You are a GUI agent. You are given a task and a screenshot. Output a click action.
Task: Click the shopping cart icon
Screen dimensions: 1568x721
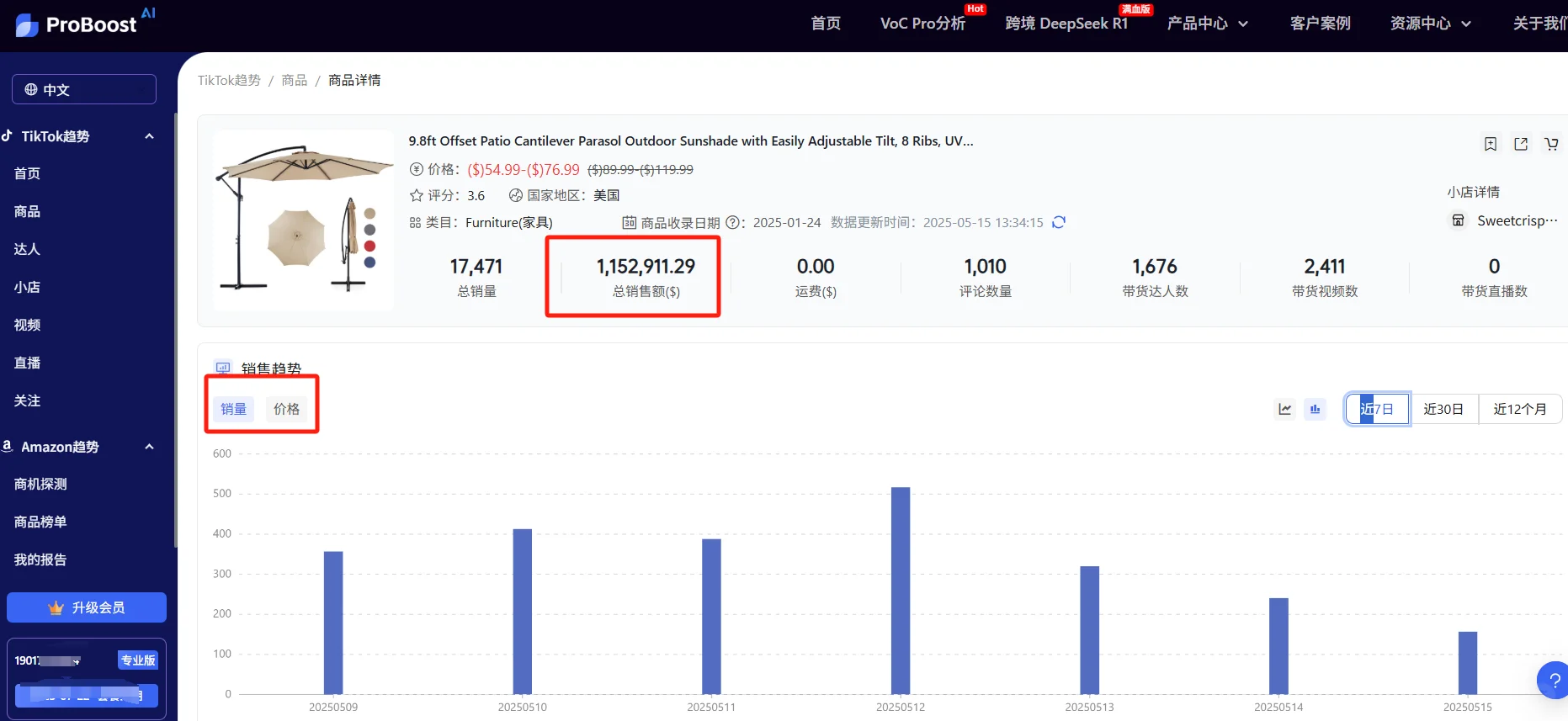(1551, 144)
